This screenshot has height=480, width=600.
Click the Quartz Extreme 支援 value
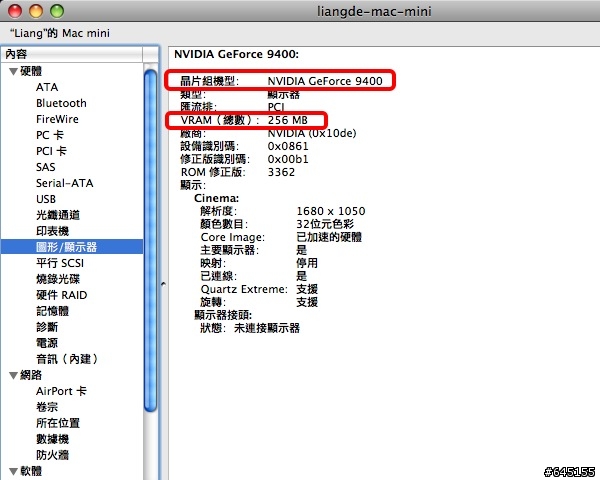(x=307, y=289)
